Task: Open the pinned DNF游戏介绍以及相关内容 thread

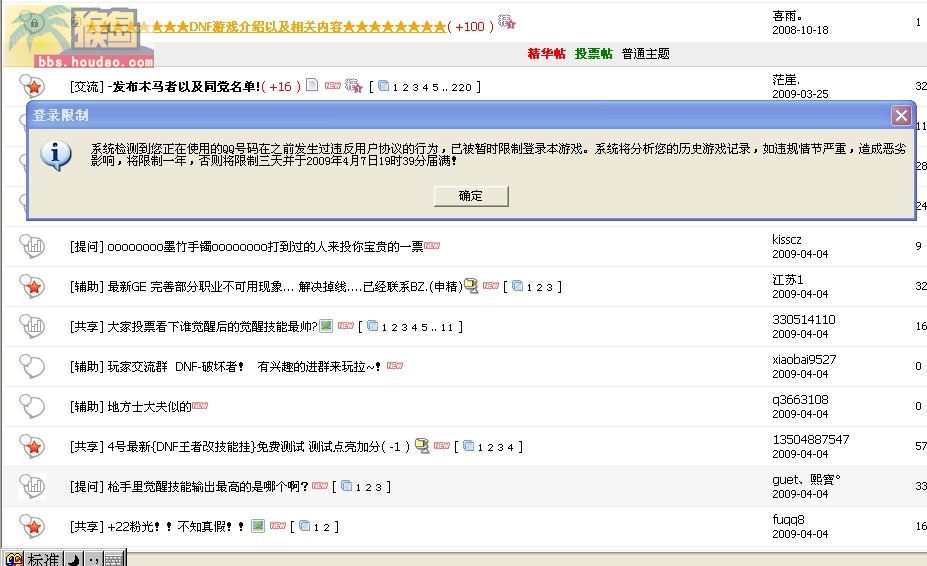Action: [266, 27]
